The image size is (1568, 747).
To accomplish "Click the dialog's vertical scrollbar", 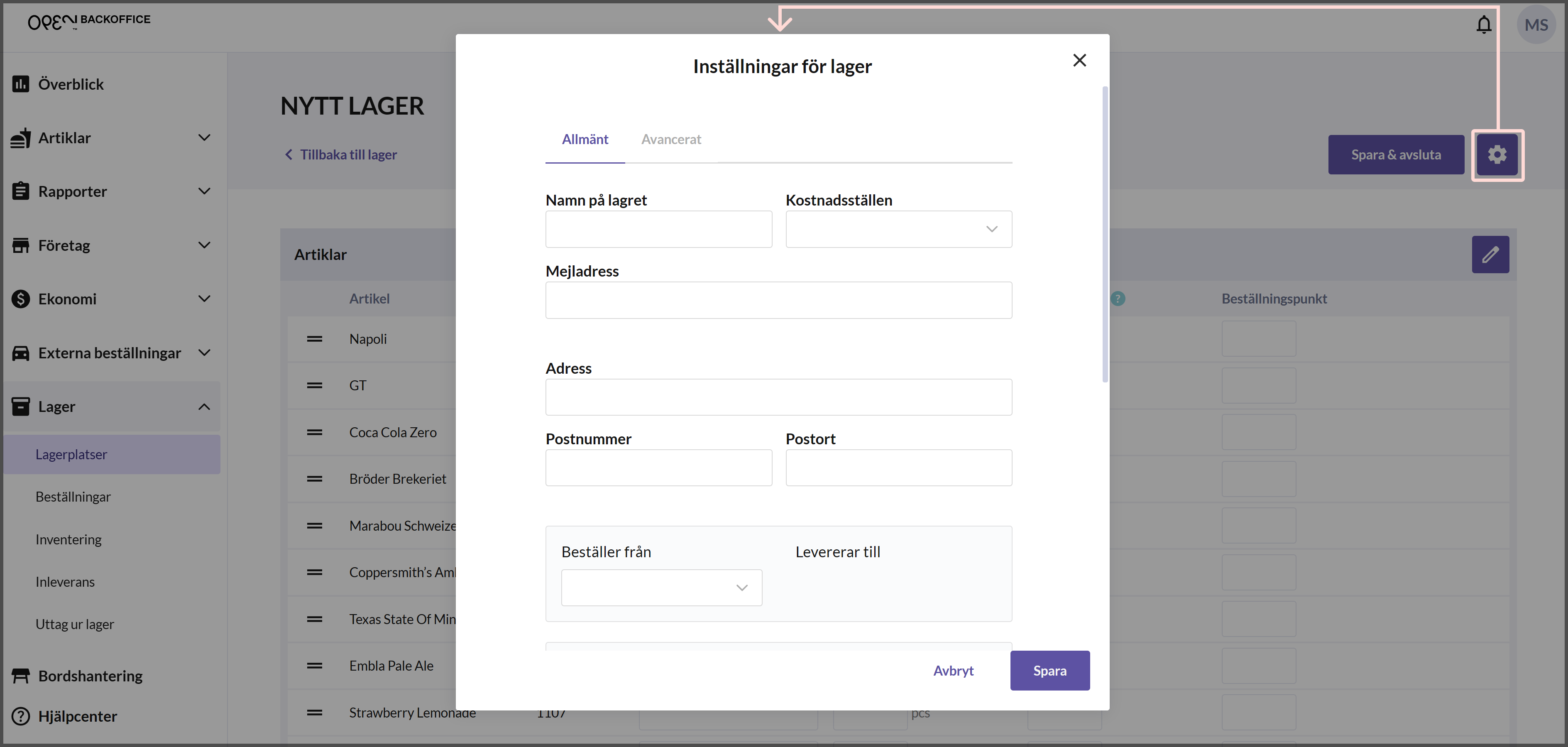I will pos(1105,234).
